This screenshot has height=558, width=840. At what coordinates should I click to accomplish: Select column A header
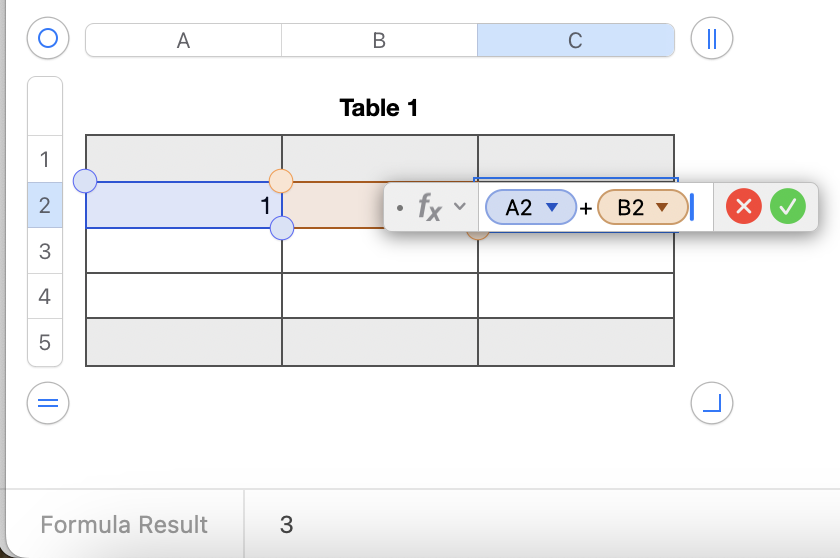pos(183,40)
